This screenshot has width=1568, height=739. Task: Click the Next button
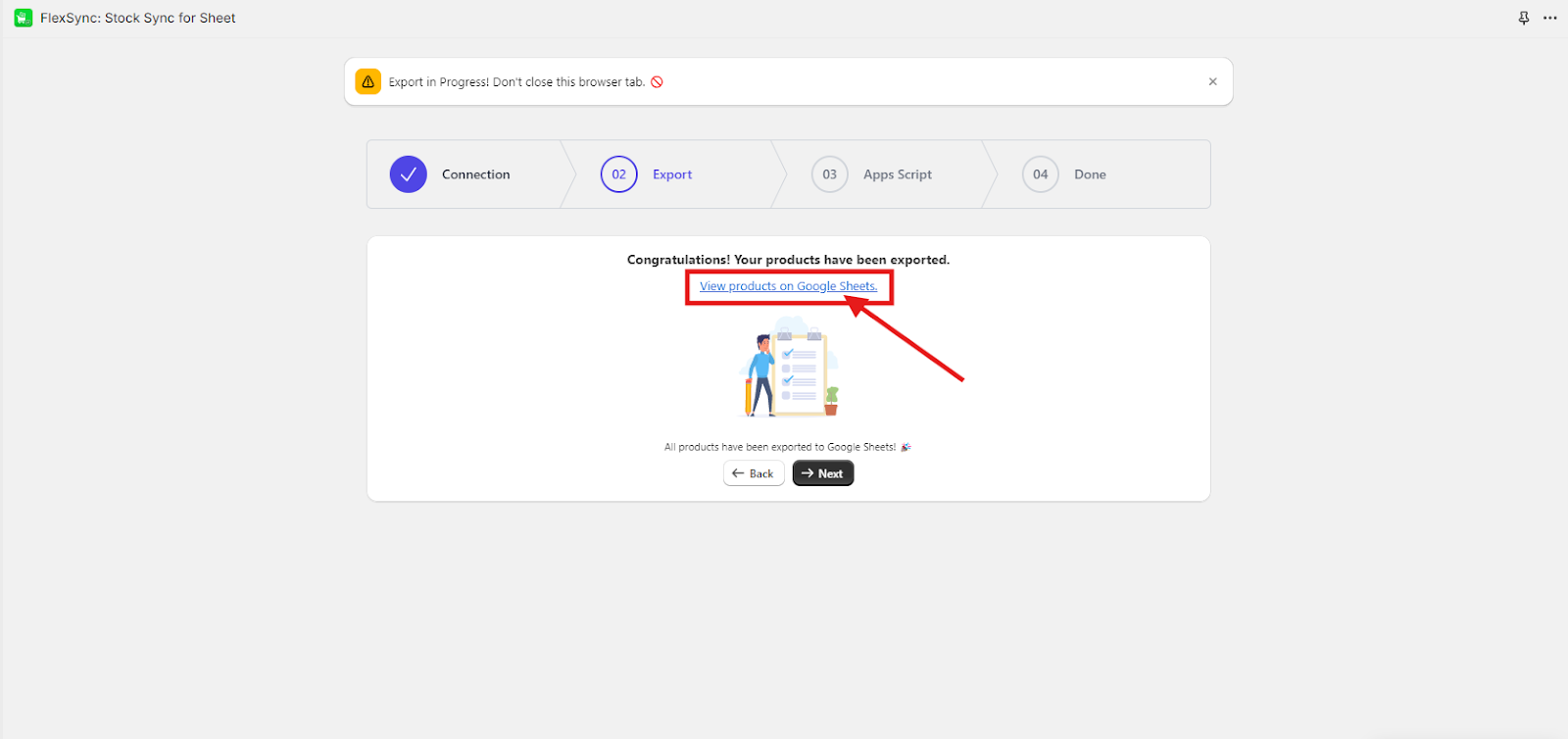point(823,473)
